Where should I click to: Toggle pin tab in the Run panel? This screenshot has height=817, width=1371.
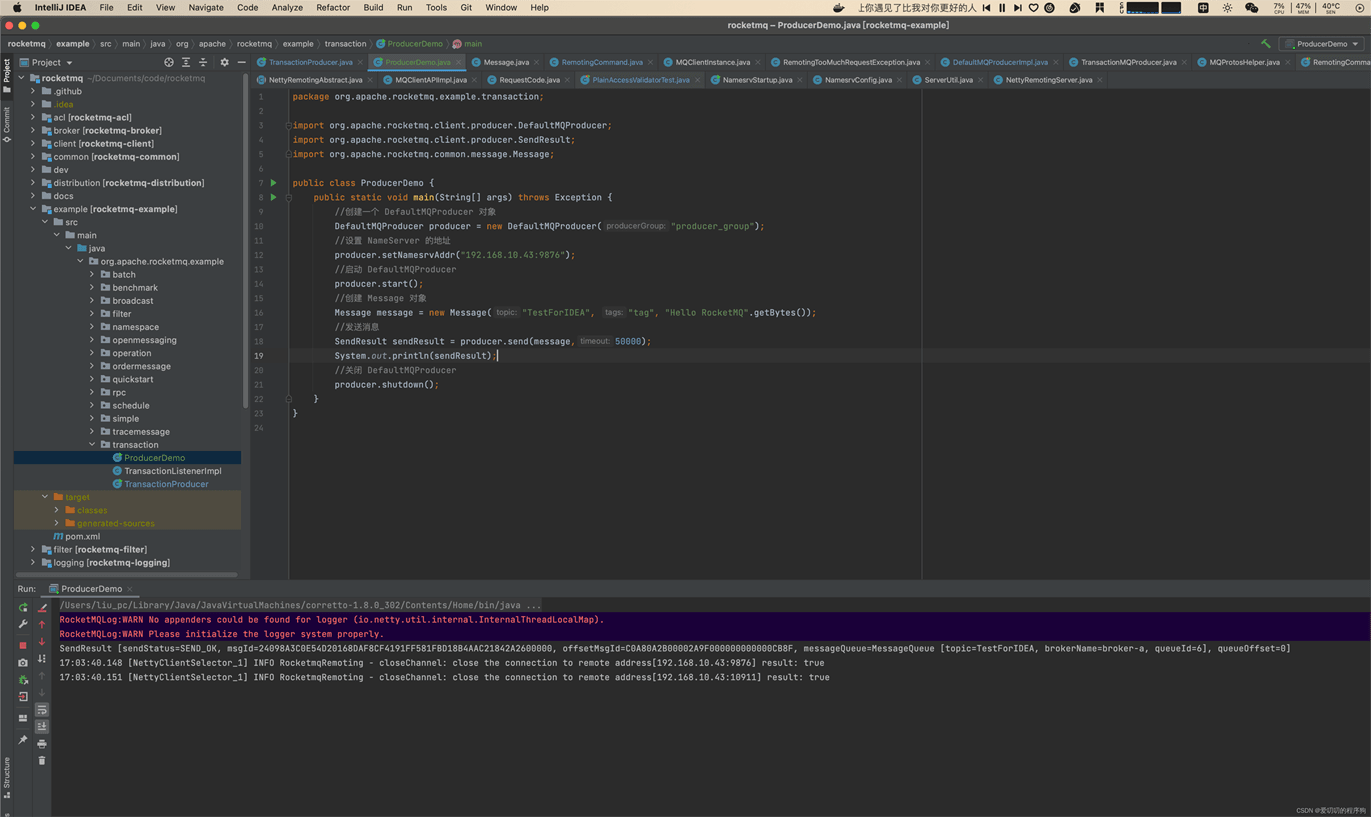coord(23,740)
